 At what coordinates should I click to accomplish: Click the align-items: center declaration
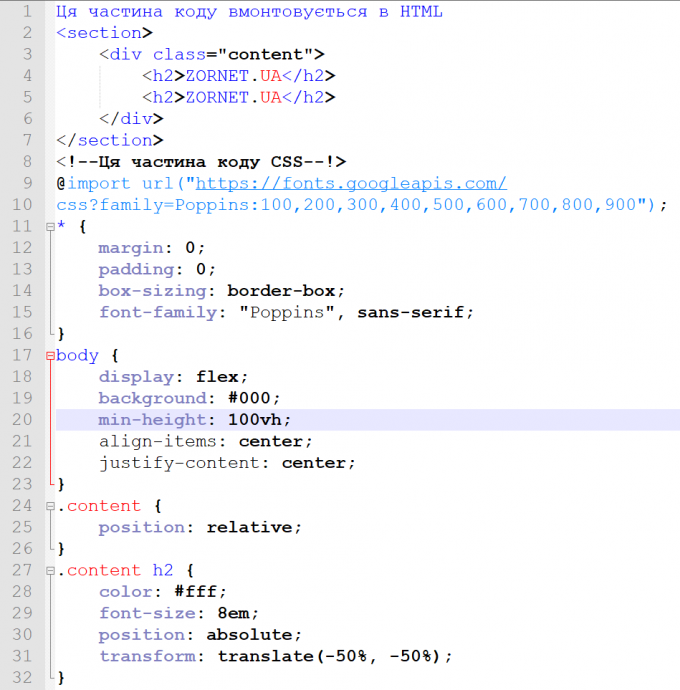point(206,441)
